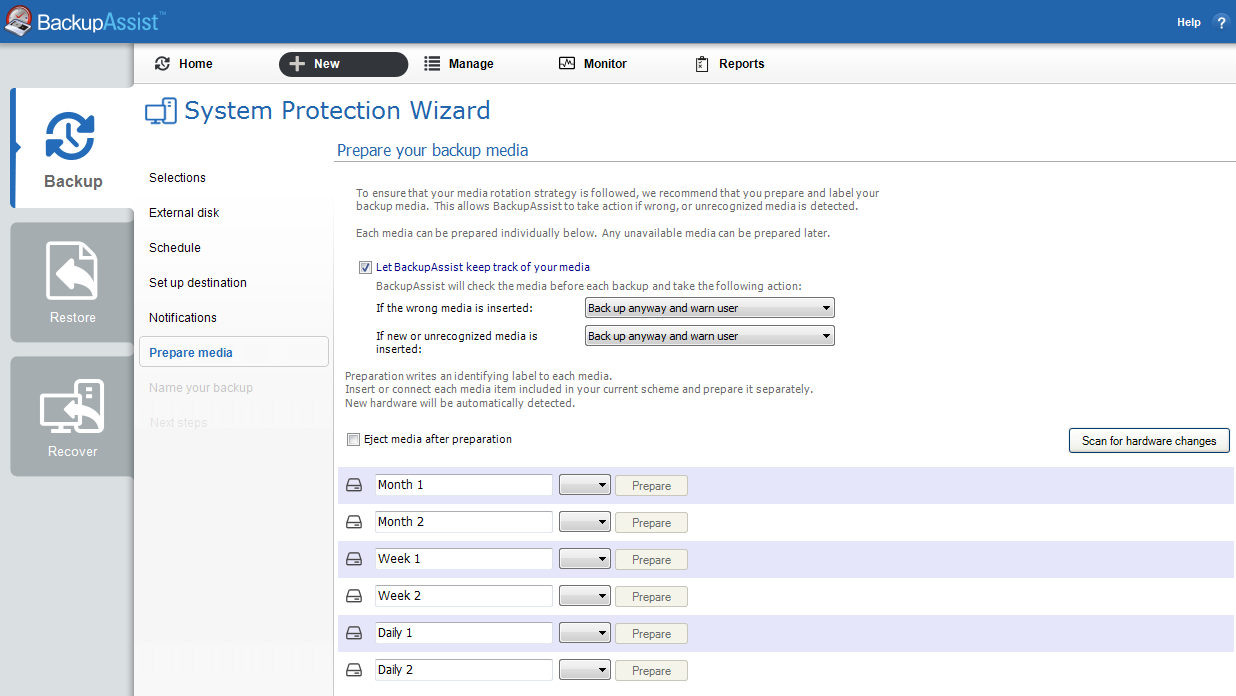
Task: Open the Backup section icon
Action: [71, 137]
